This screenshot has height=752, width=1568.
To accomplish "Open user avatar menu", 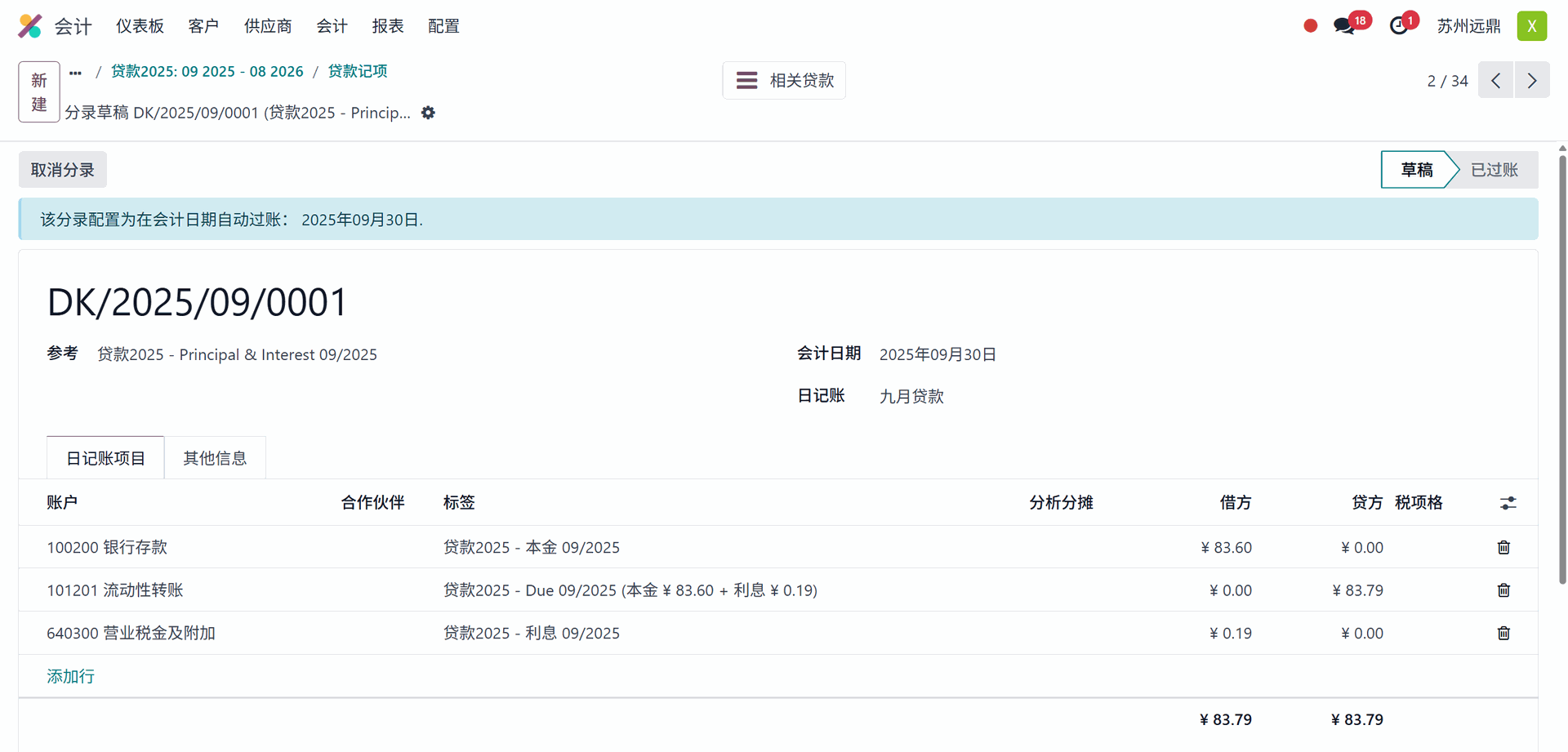I will click(1532, 26).
